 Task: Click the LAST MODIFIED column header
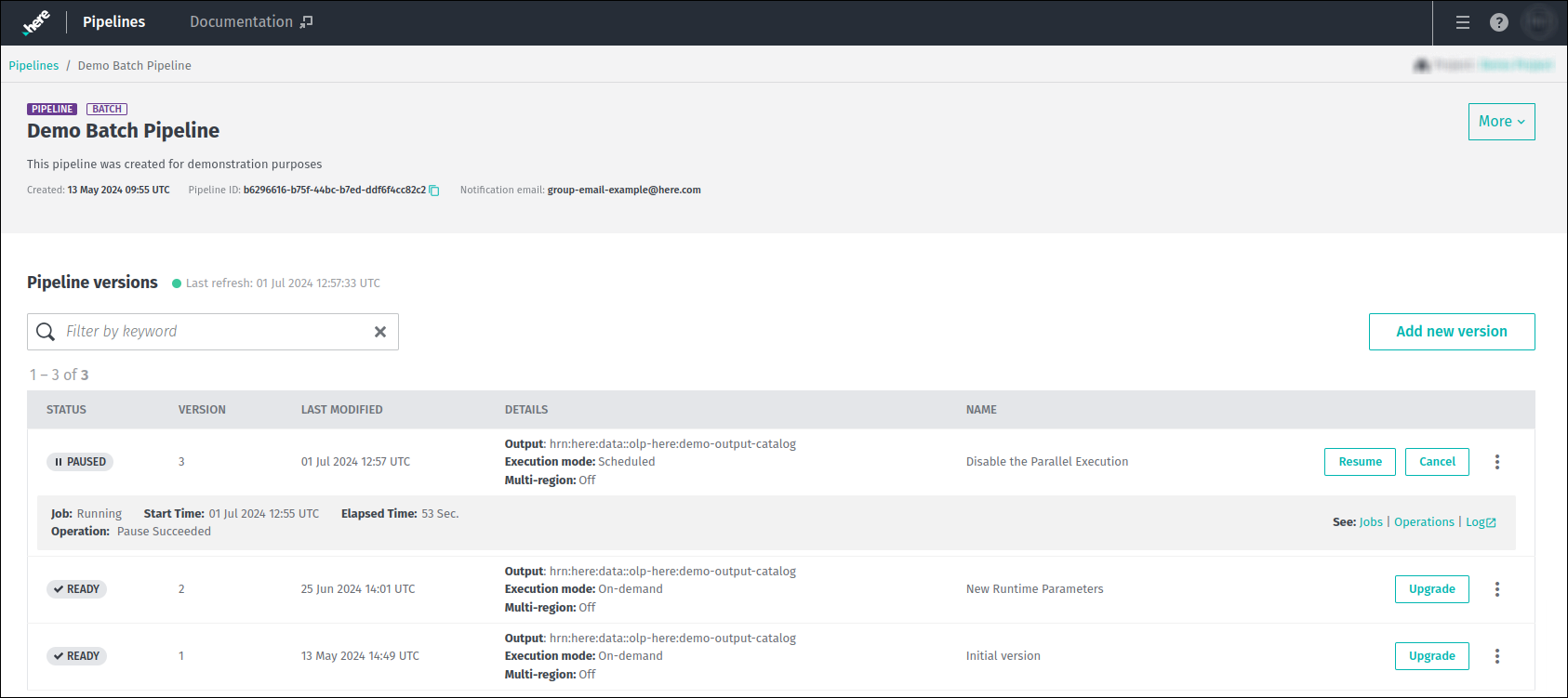(341, 410)
